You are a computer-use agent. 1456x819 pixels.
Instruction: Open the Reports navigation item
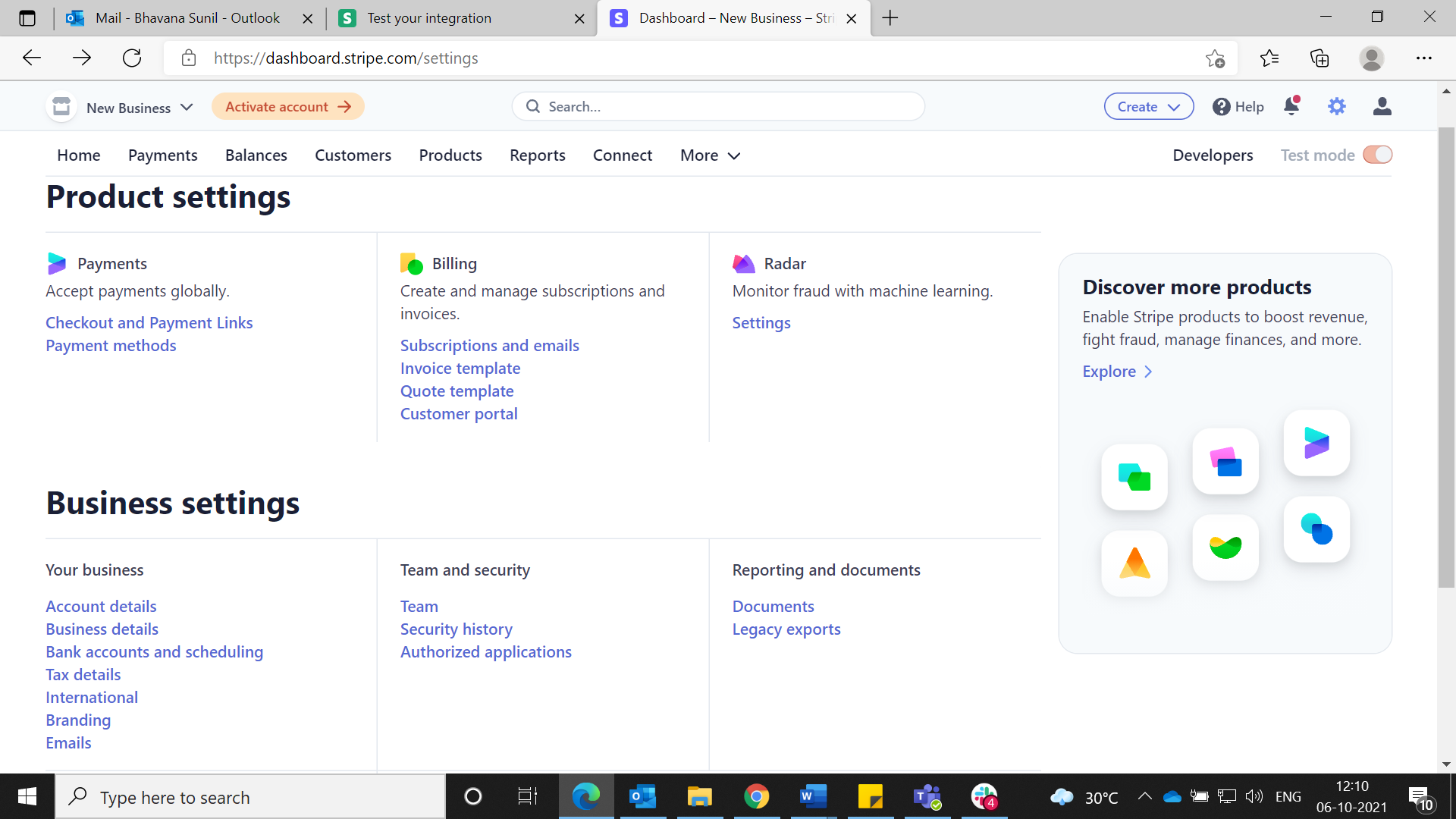pyautogui.click(x=538, y=155)
